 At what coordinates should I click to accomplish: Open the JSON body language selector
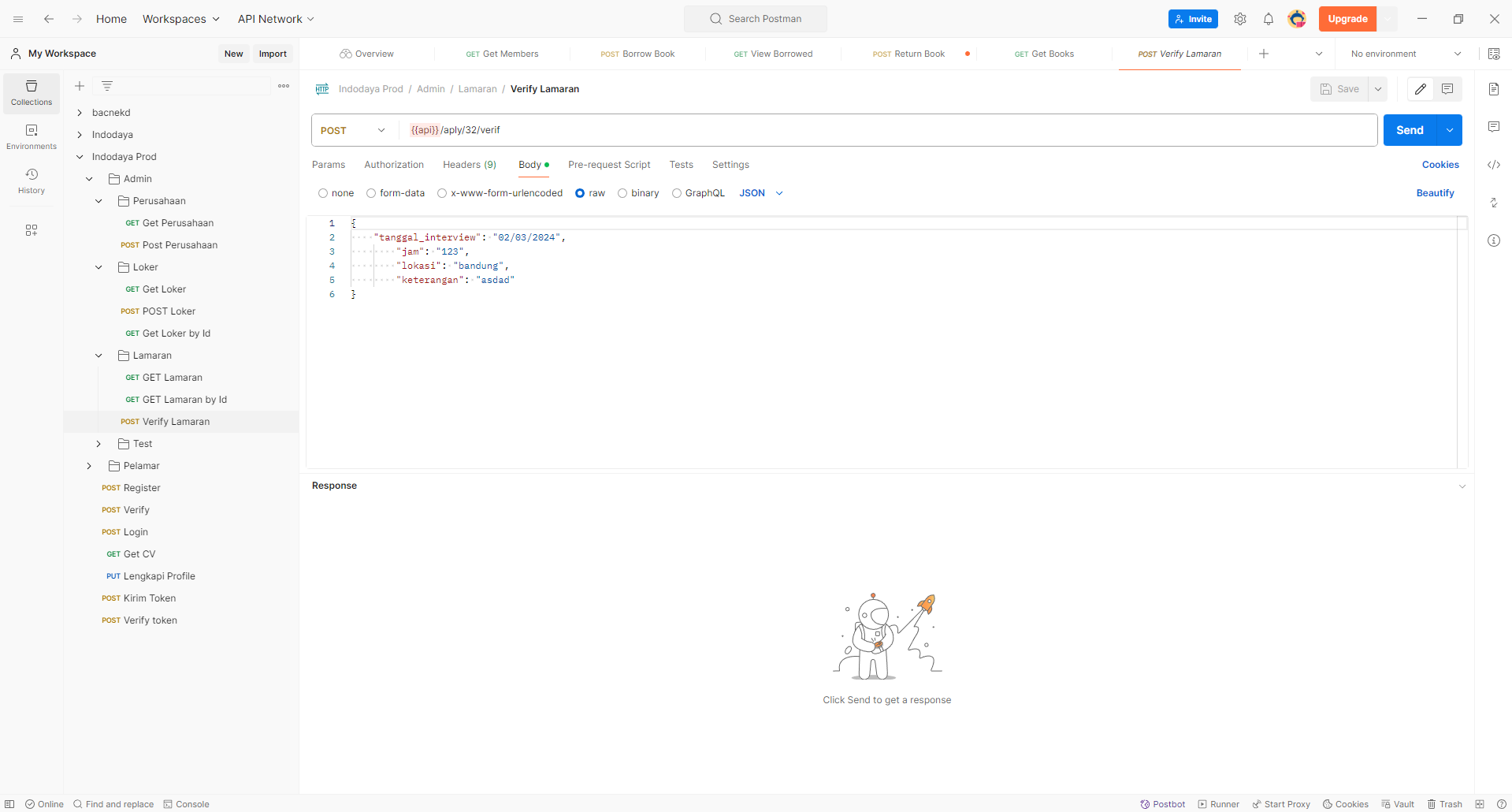click(x=760, y=193)
